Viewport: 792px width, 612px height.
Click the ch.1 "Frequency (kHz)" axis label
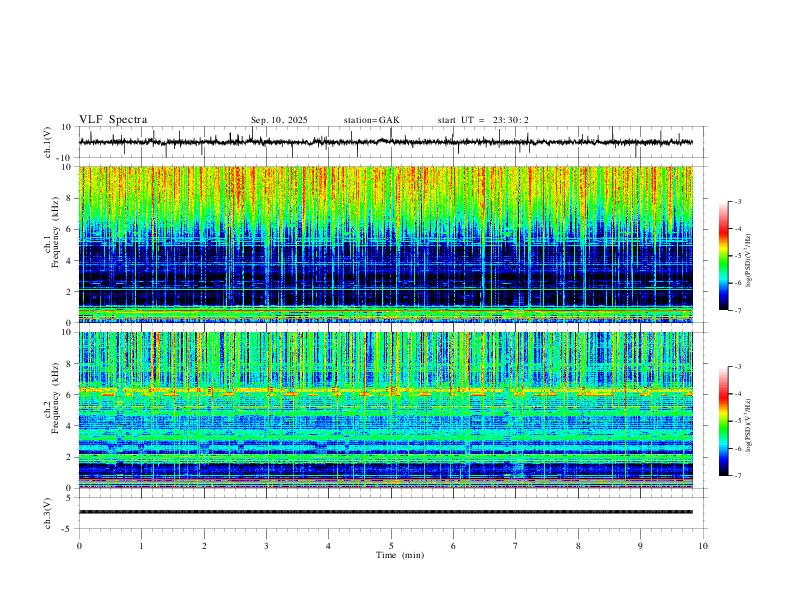(x=55, y=233)
